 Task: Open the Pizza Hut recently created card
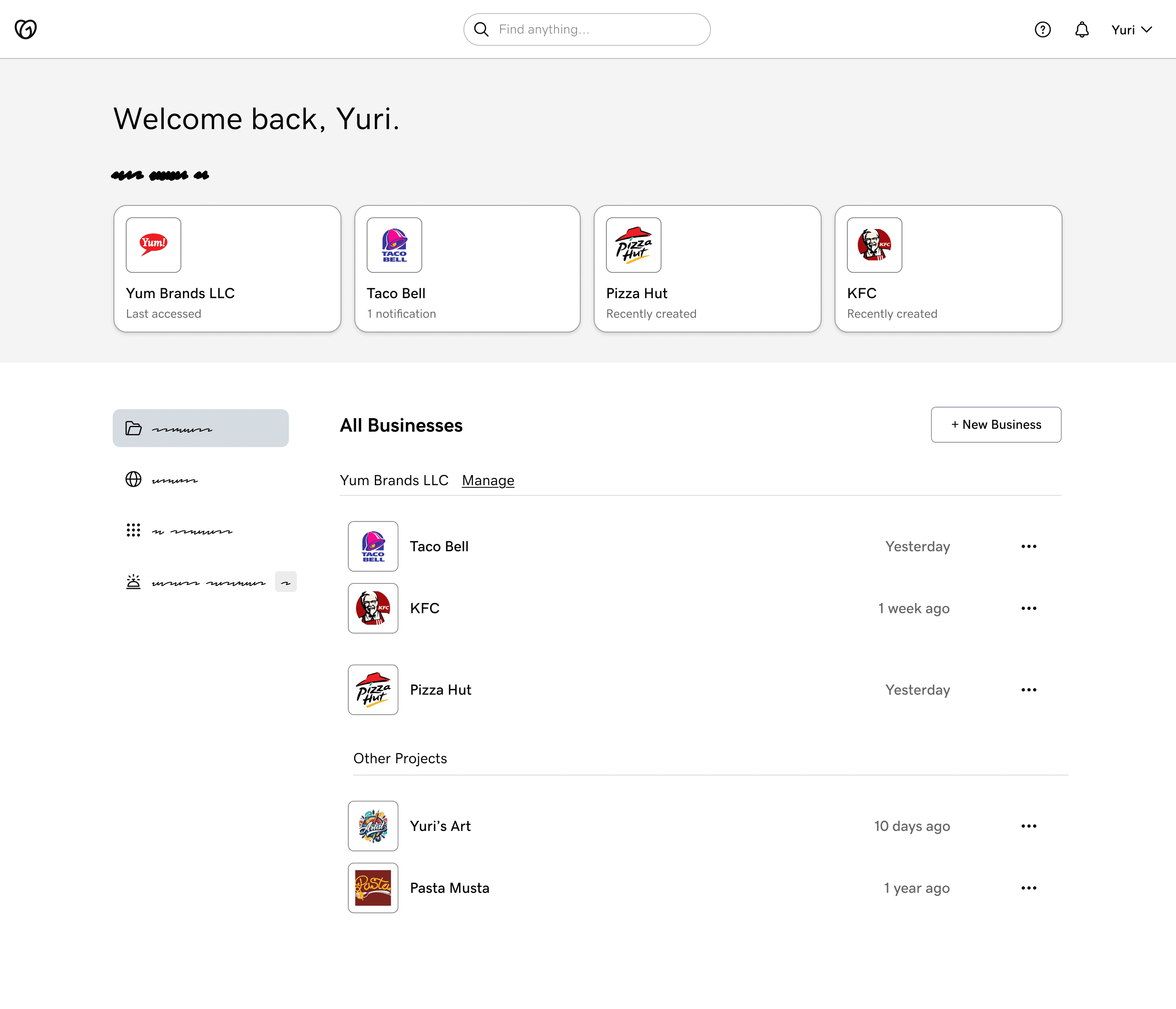[x=707, y=269]
